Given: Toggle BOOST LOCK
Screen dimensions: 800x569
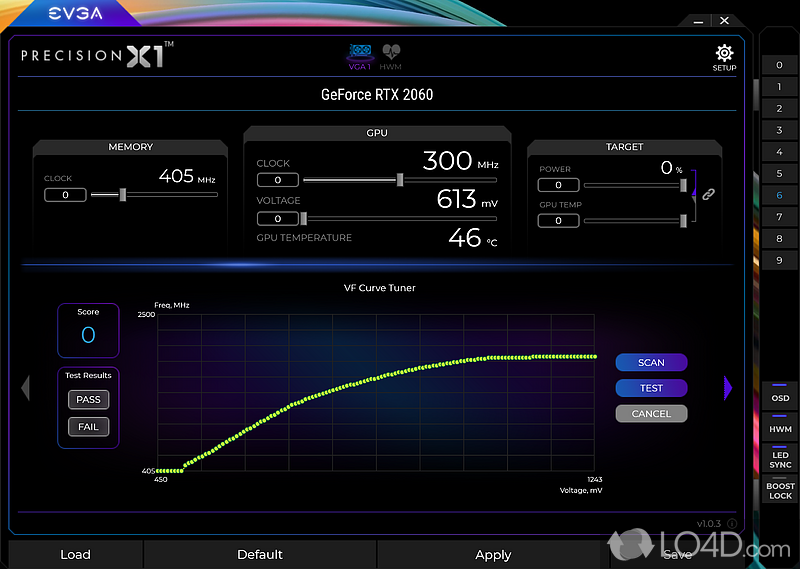Looking at the screenshot, I should click(x=780, y=488).
